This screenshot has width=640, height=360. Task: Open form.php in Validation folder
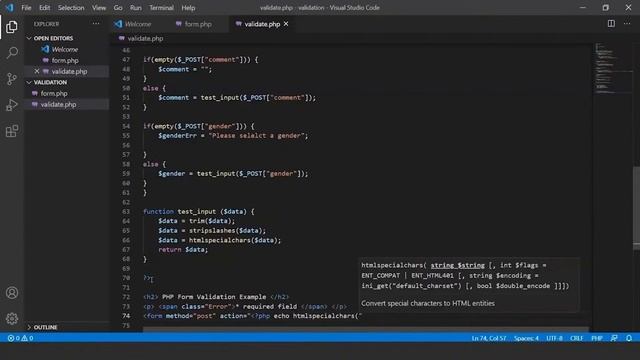coord(54,93)
